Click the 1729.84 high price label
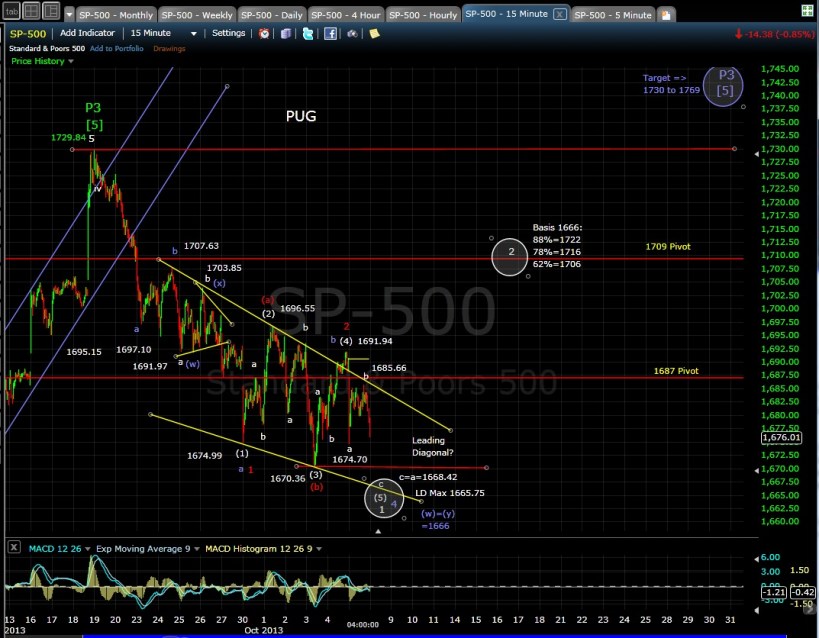 point(68,137)
